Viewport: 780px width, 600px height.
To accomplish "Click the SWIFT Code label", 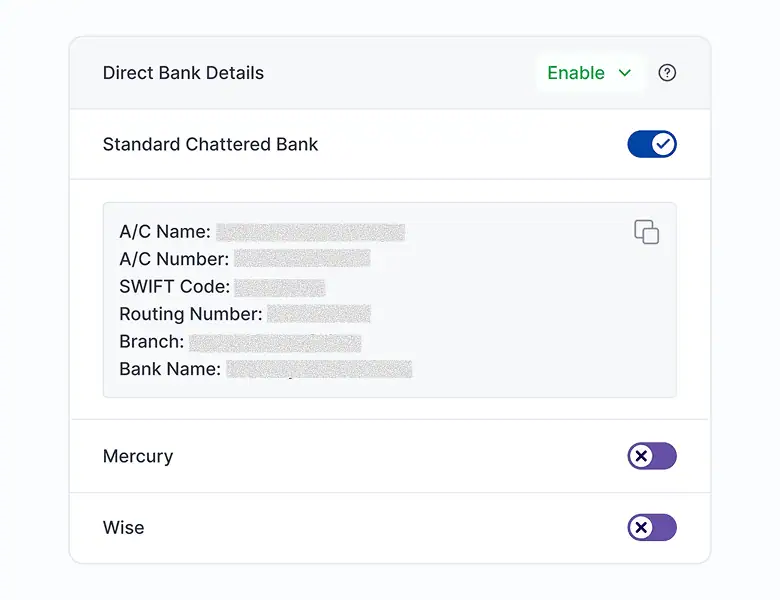I will pyautogui.click(x=174, y=287).
